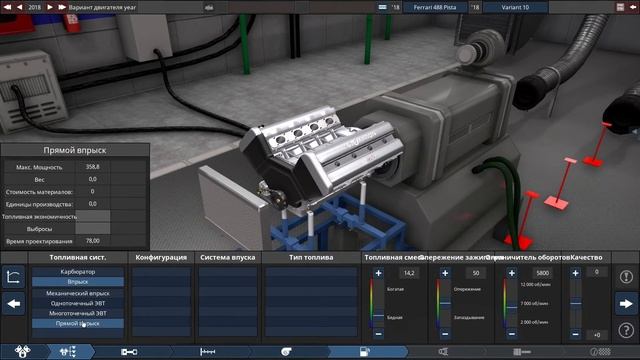Click the 2018 year display
The height and width of the screenshot is (360, 640).
(x=34, y=7)
